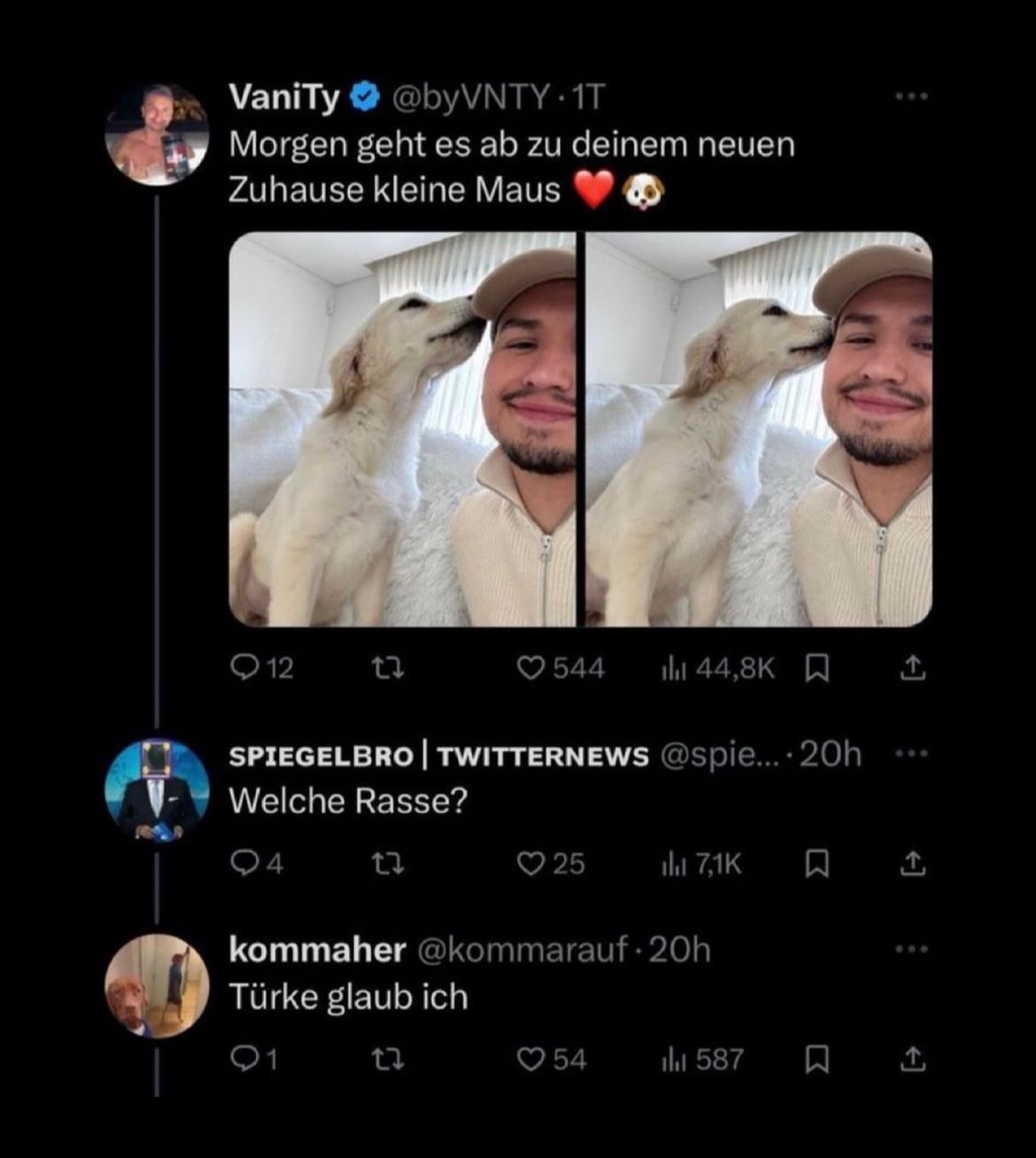
Task: Bookmark kommaher's reply
Action: [816, 1059]
